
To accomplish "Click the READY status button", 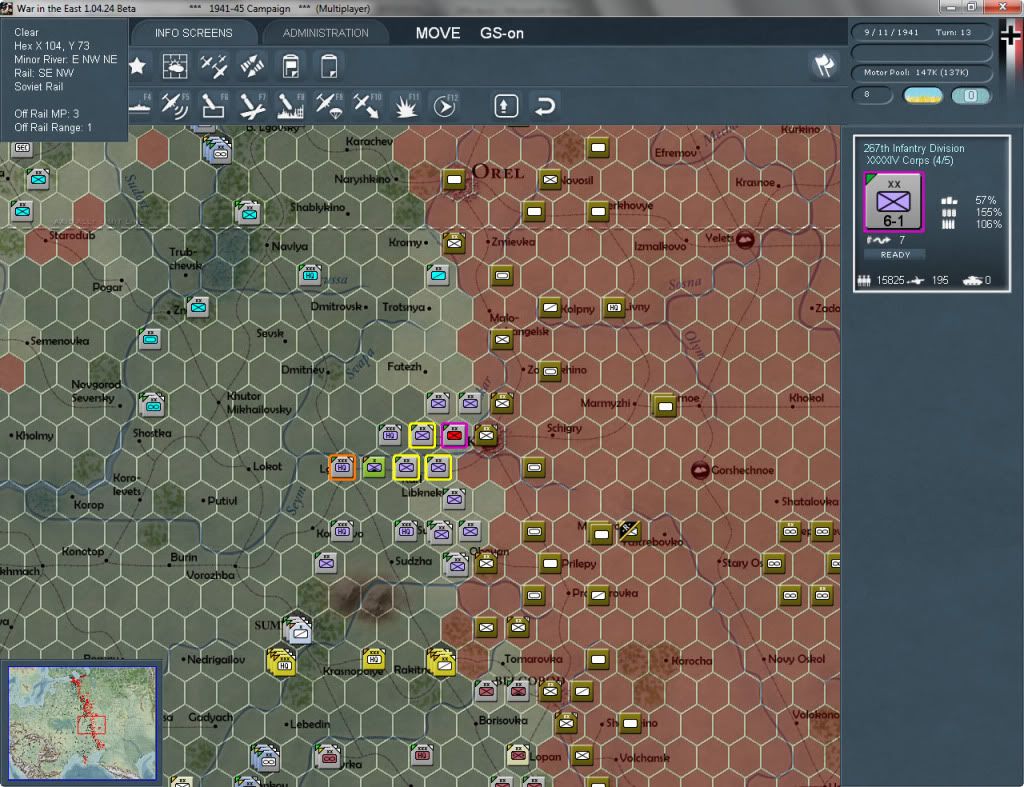I will [895, 255].
